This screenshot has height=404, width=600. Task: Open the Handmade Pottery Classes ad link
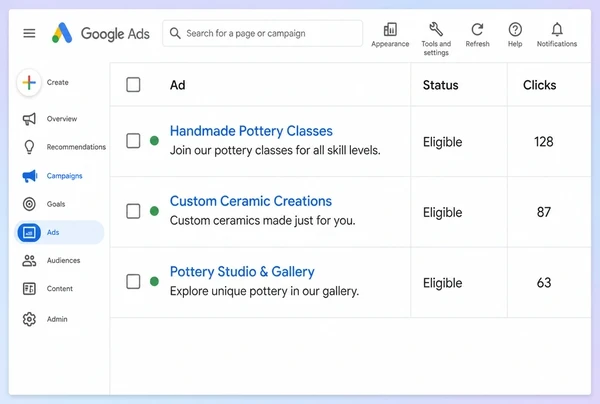tap(251, 131)
